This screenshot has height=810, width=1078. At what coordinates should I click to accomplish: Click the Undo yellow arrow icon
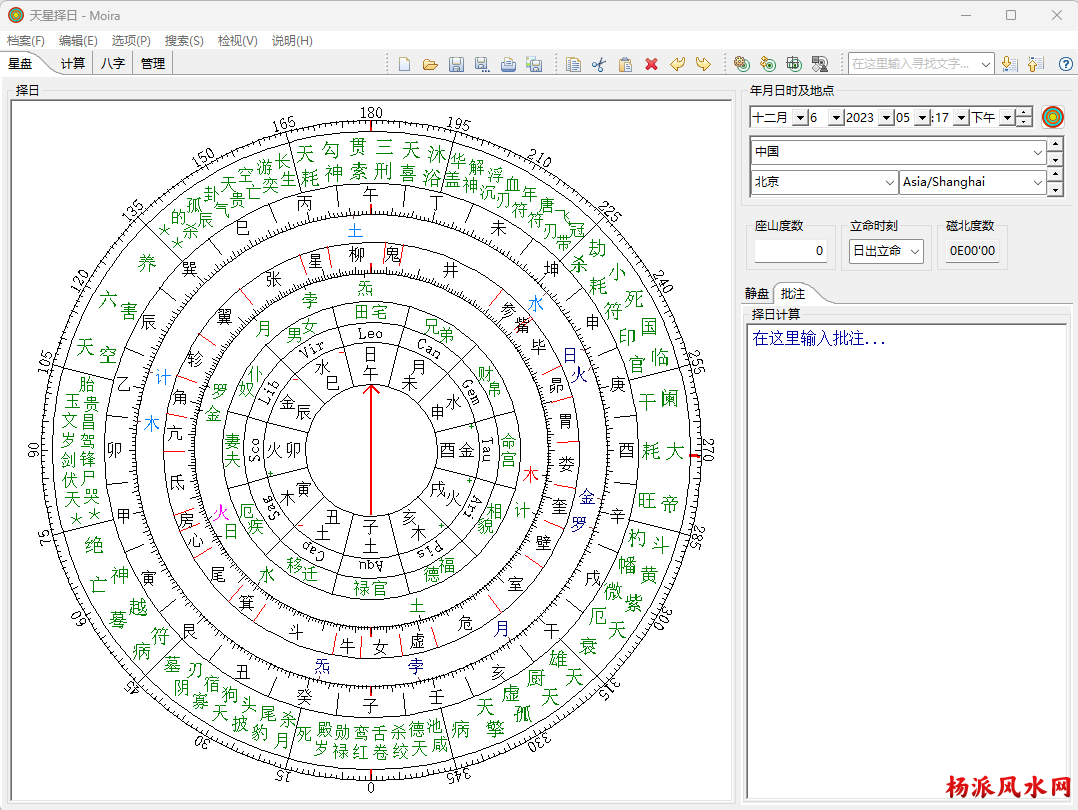[677, 64]
